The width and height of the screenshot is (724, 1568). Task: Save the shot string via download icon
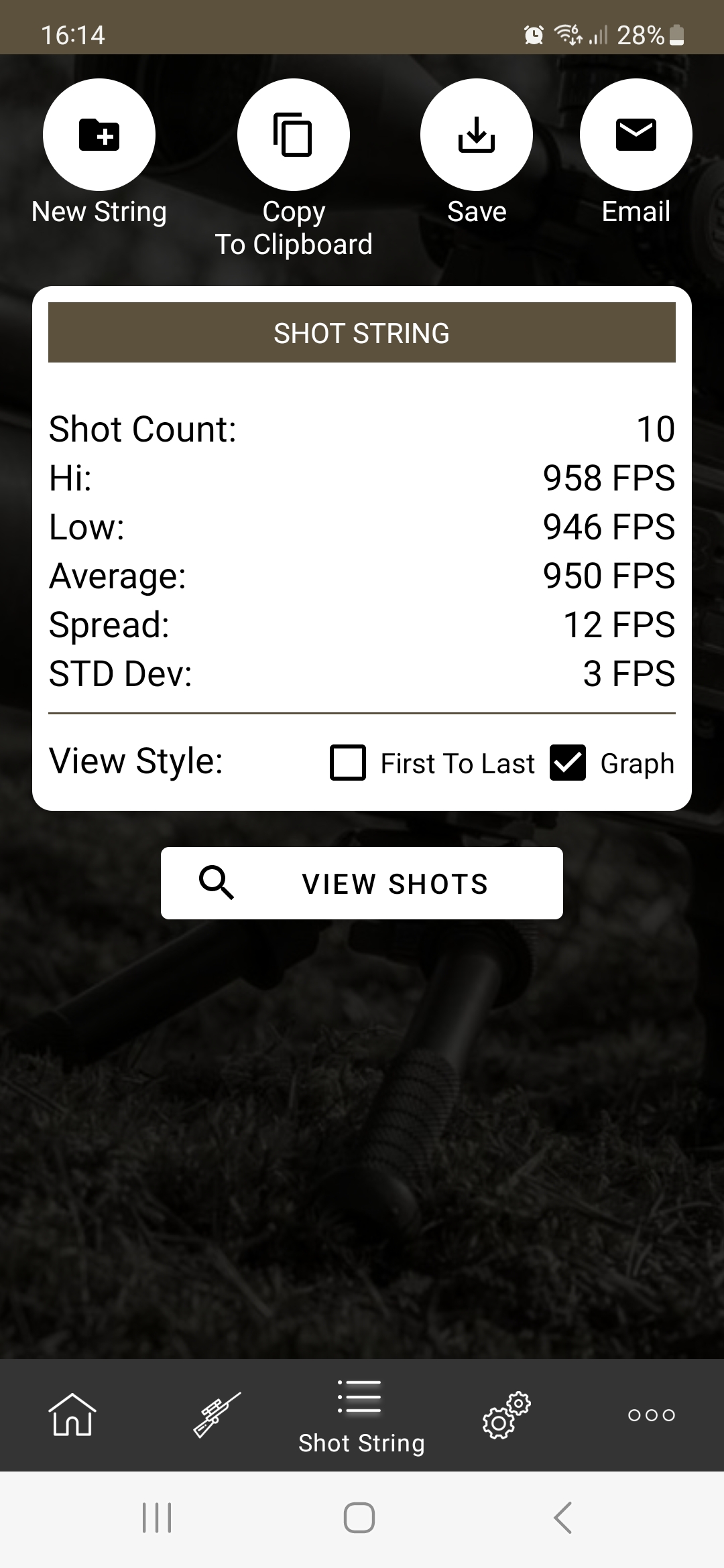477,135
